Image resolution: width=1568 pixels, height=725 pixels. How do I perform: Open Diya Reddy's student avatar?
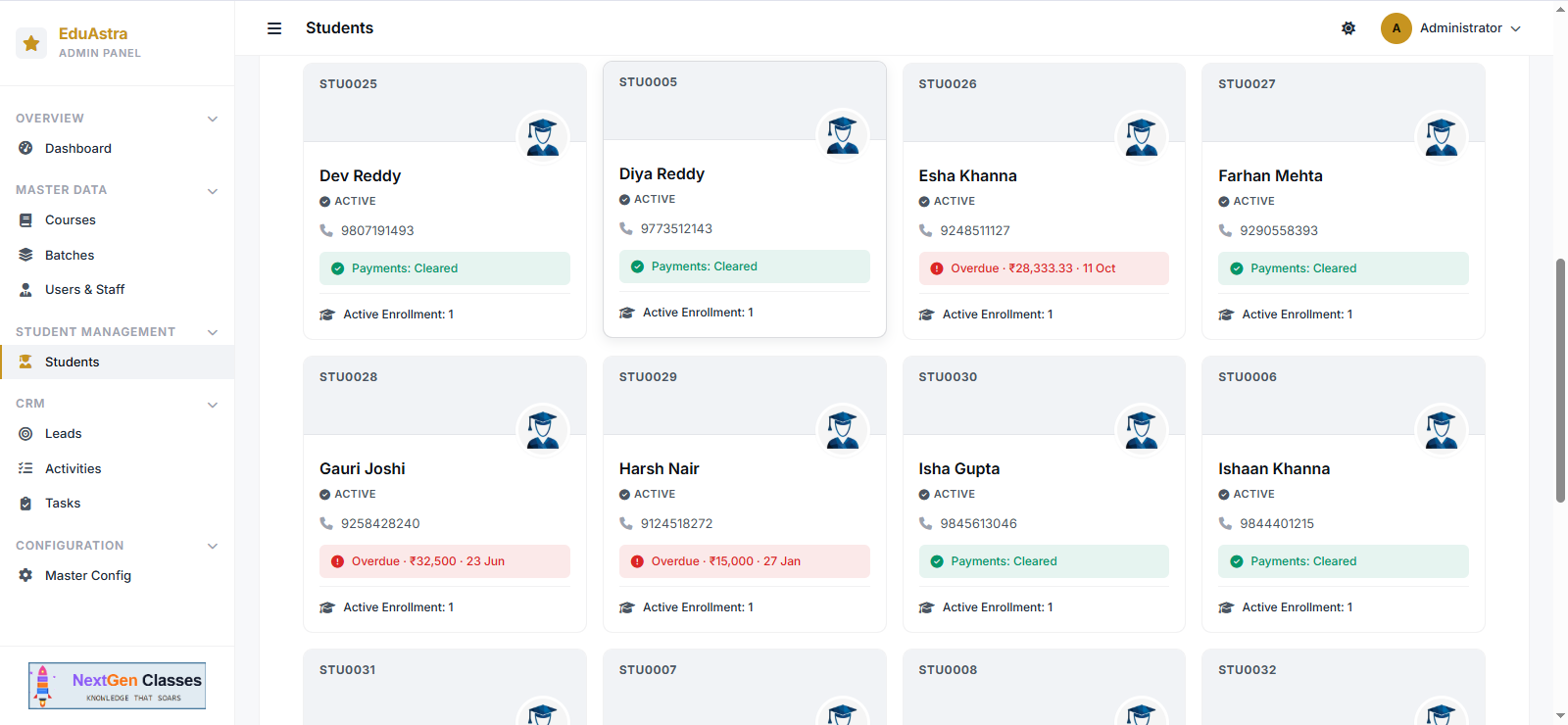843,135
